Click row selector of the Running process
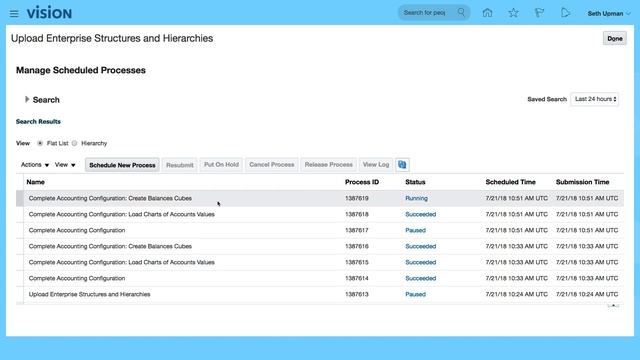640x360 pixels. [x=20, y=198]
